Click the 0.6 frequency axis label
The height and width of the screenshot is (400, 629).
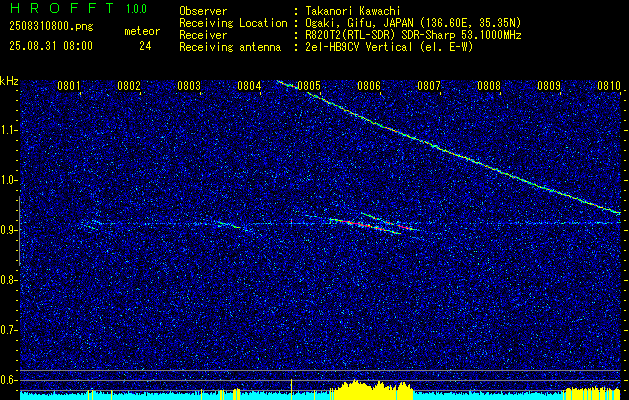click(8, 380)
